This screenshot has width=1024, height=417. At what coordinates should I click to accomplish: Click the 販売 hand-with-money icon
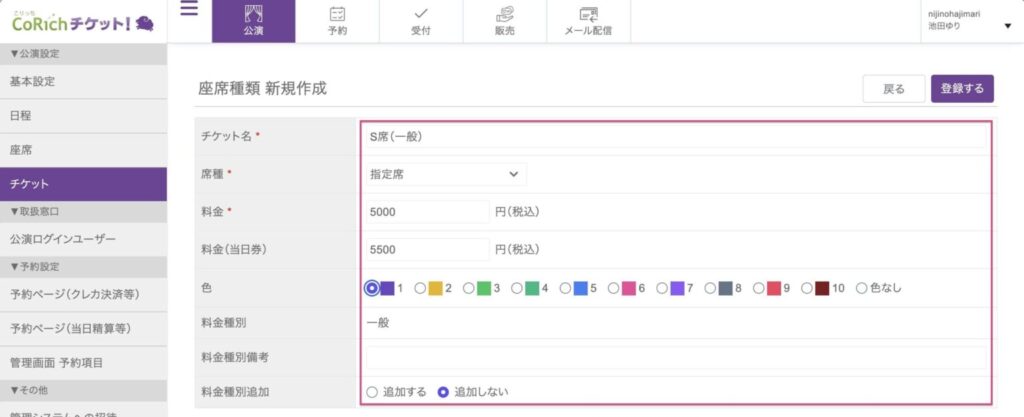tap(505, 14)
